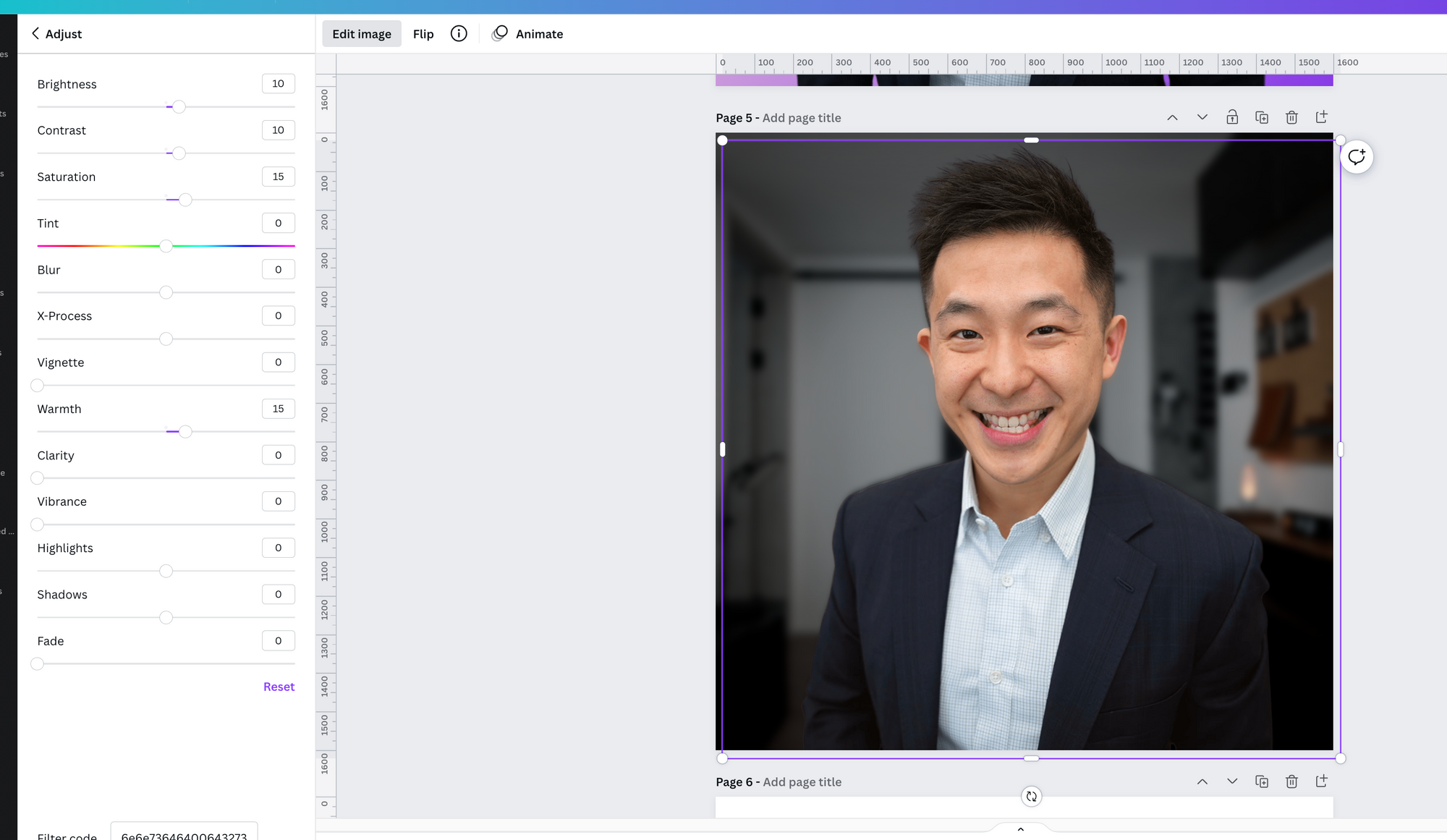Viewport: 1447px width, 840px height.
Task: Add a new page after Page 6
Action: pyautogui.click(x=1321, y=781)
